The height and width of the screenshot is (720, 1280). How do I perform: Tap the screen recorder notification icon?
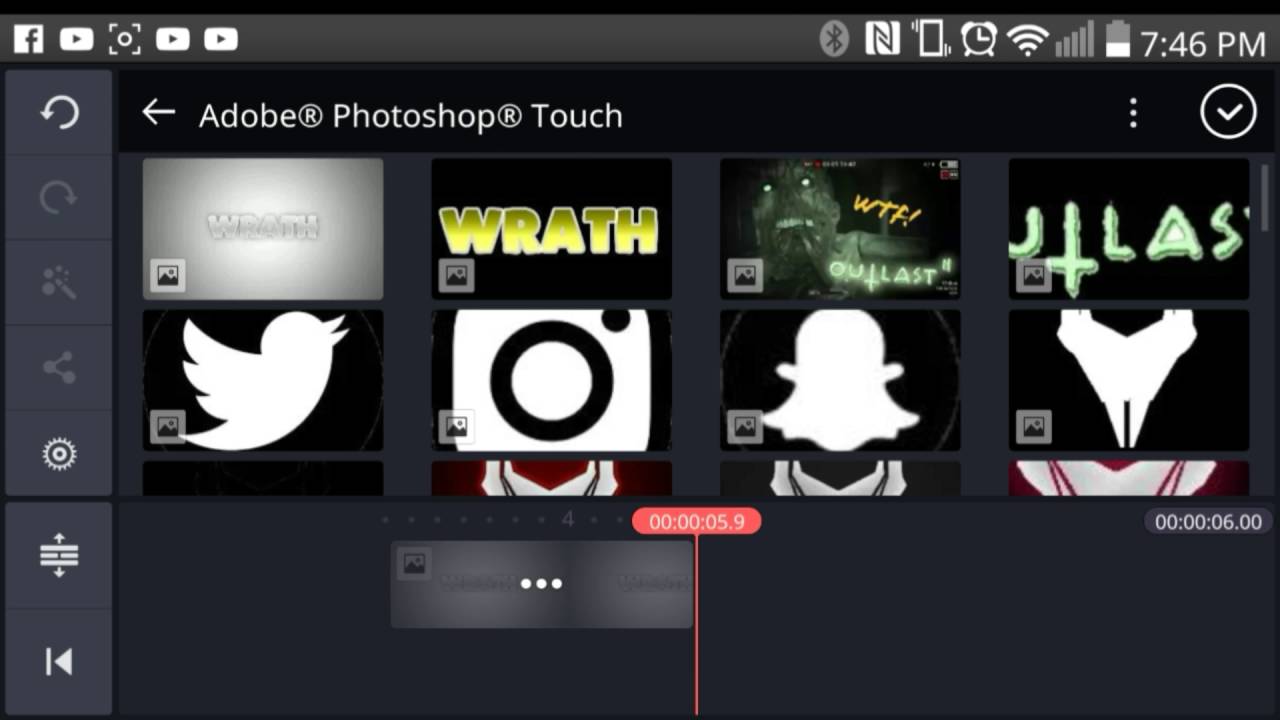point(124,39)
